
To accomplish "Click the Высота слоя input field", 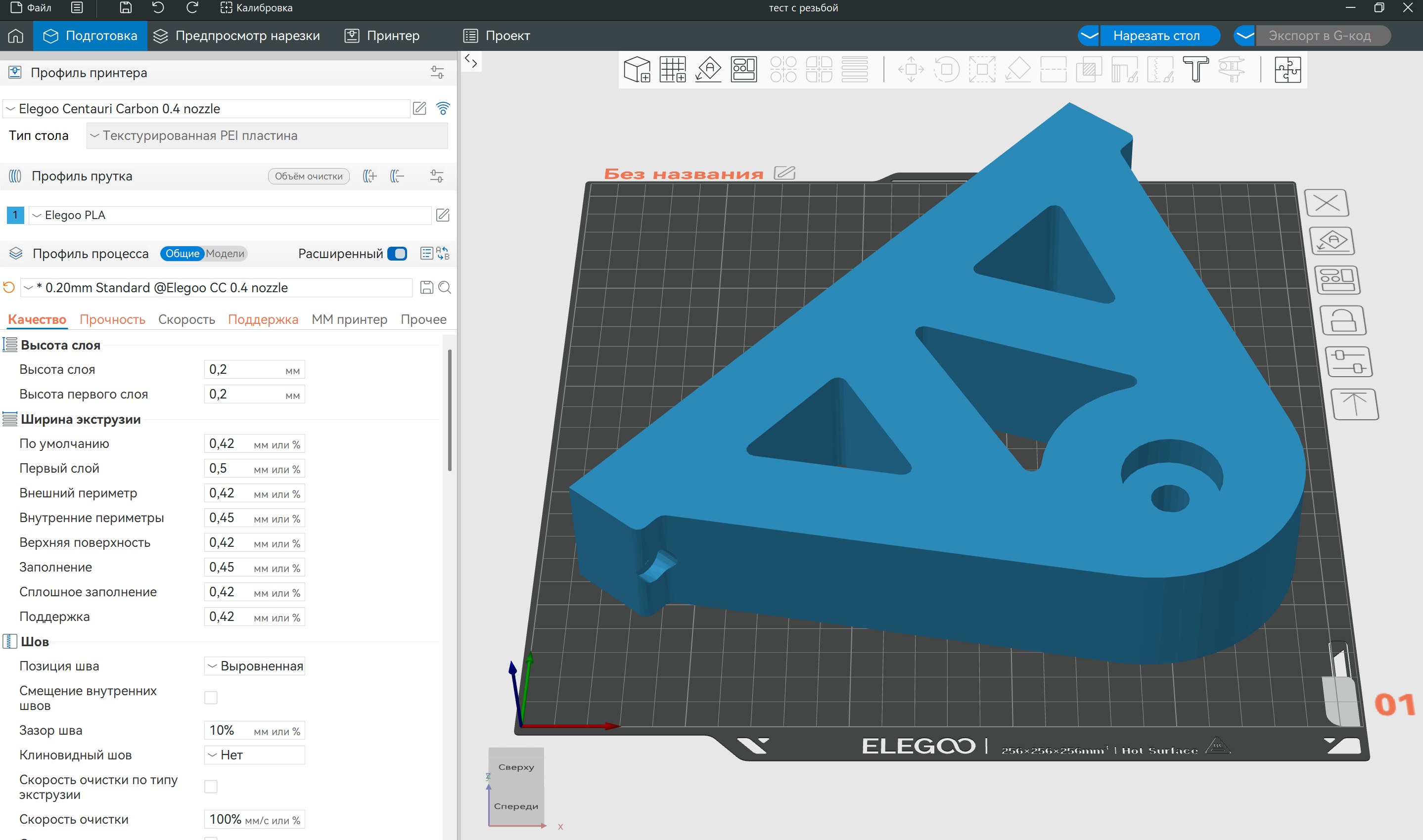I will point(243,370).
